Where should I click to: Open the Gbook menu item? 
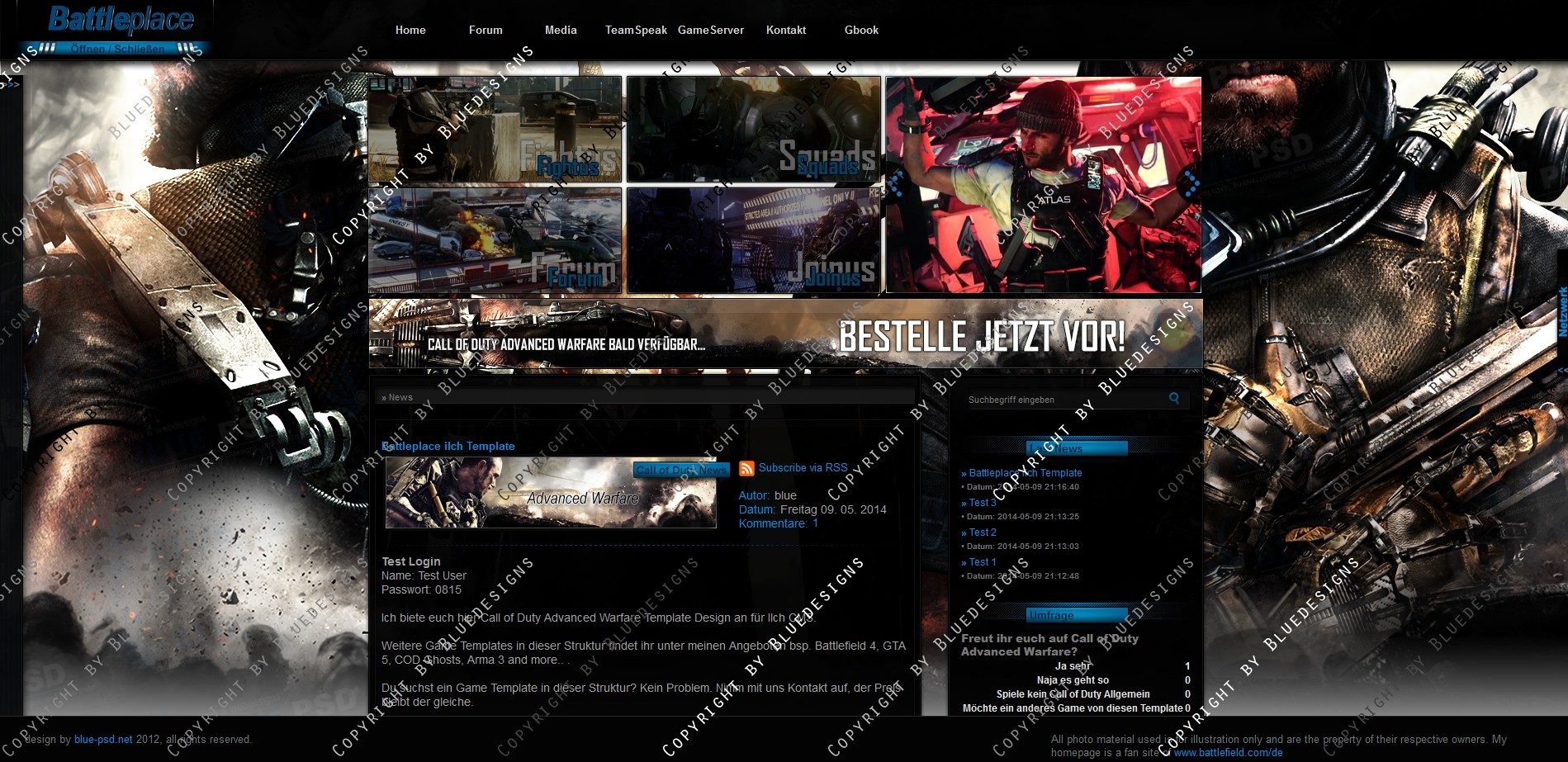tap(861, 30)
